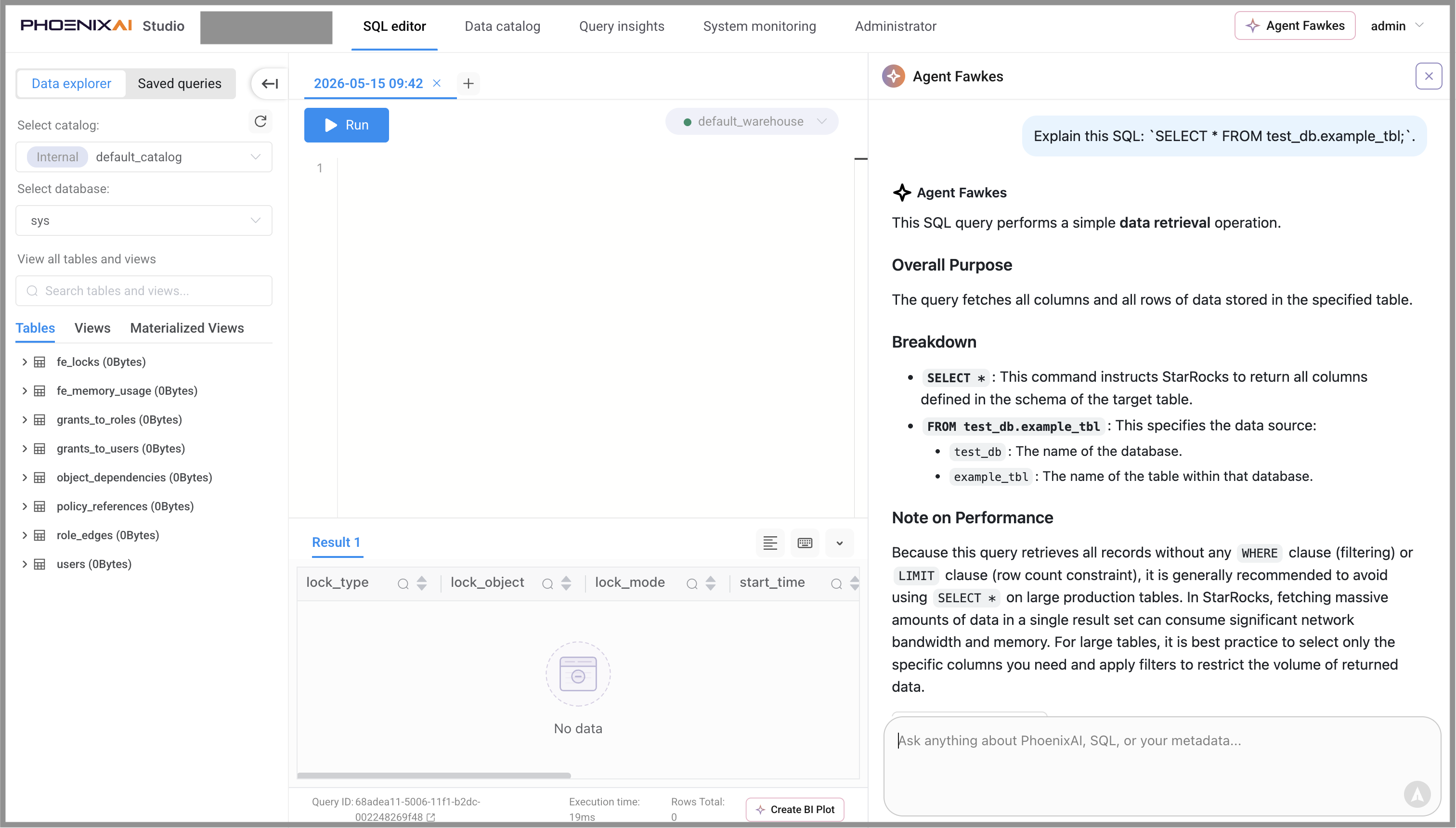Expand the policy_references table
Viewport: 1456px width, 828px height.
coord(25,507)
